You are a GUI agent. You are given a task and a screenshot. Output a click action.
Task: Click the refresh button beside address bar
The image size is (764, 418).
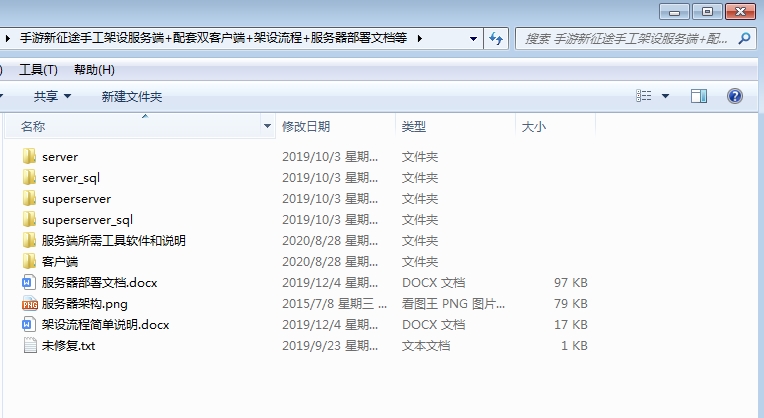(x=497, y=39)
